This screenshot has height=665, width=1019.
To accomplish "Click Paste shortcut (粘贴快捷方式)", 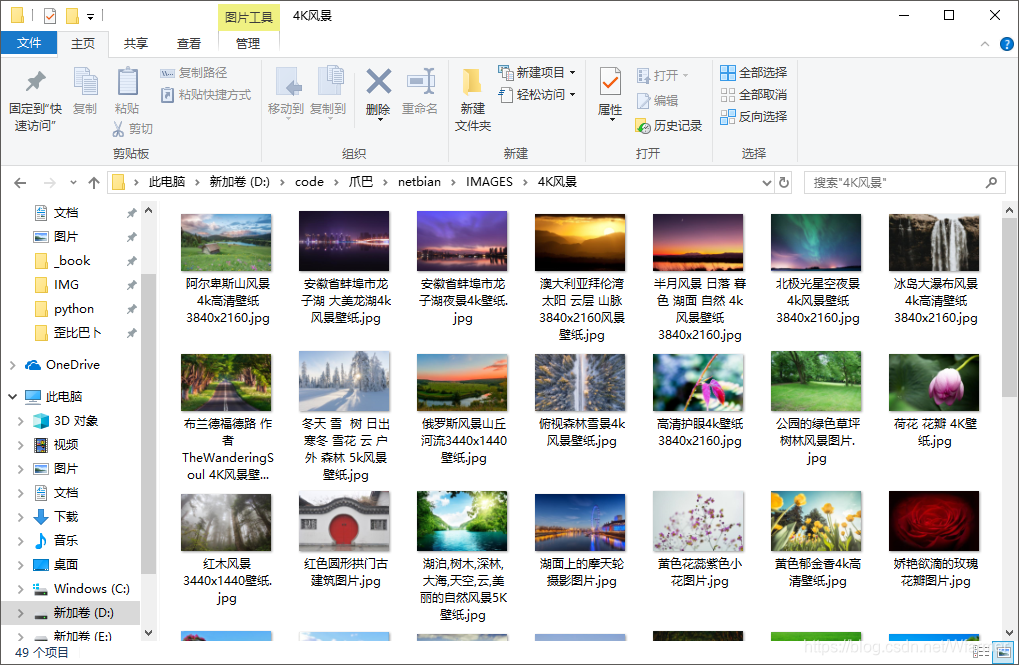I will click(205, 95).
